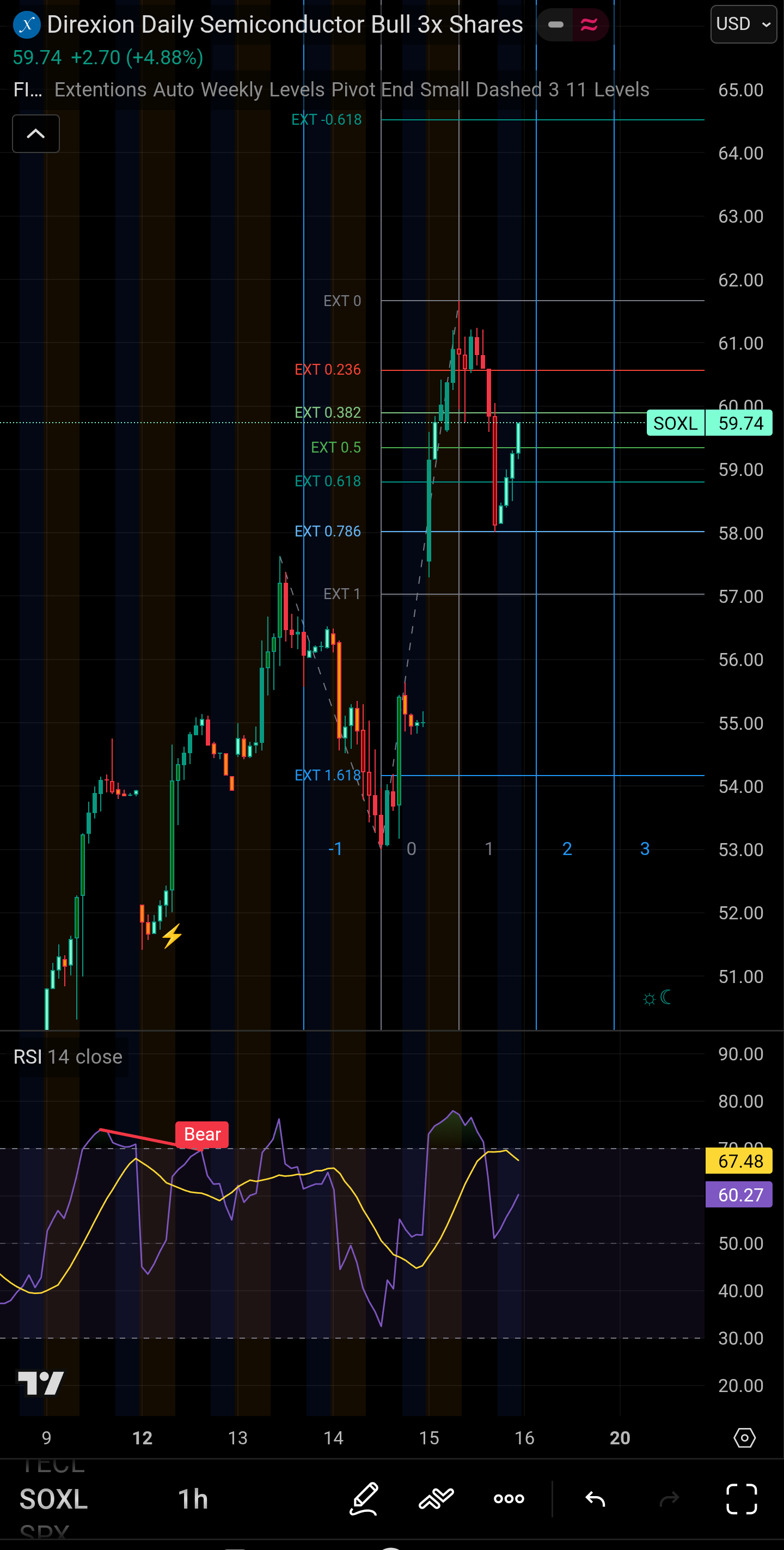Open chart settings hexagon icon
784x1550 pixels.
tap(744, 1437)
